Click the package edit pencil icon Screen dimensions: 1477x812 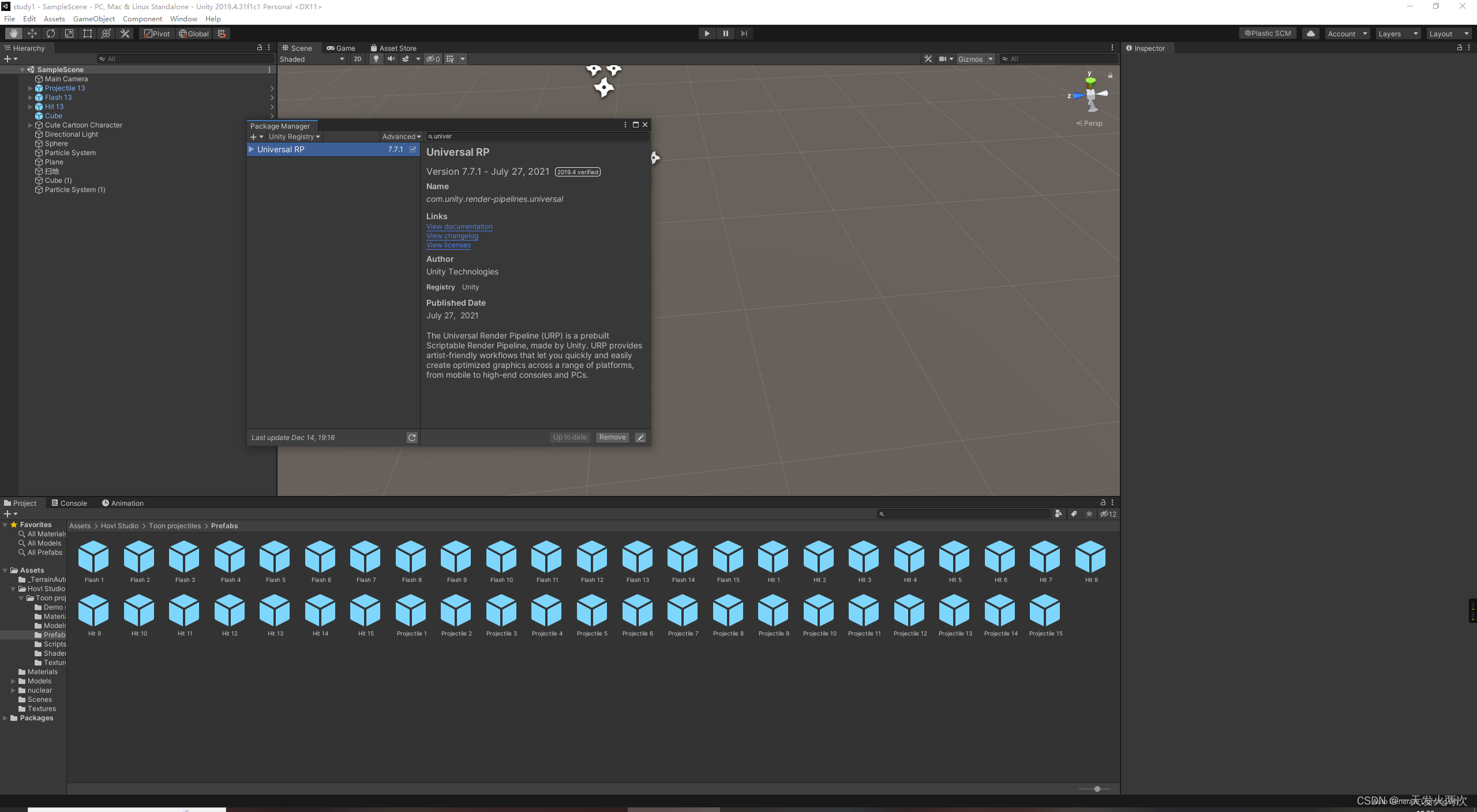(x=640, y=438)
